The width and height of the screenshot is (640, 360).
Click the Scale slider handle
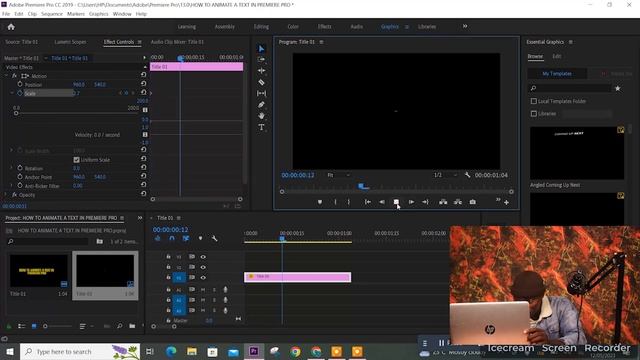(x=16, y=113)
